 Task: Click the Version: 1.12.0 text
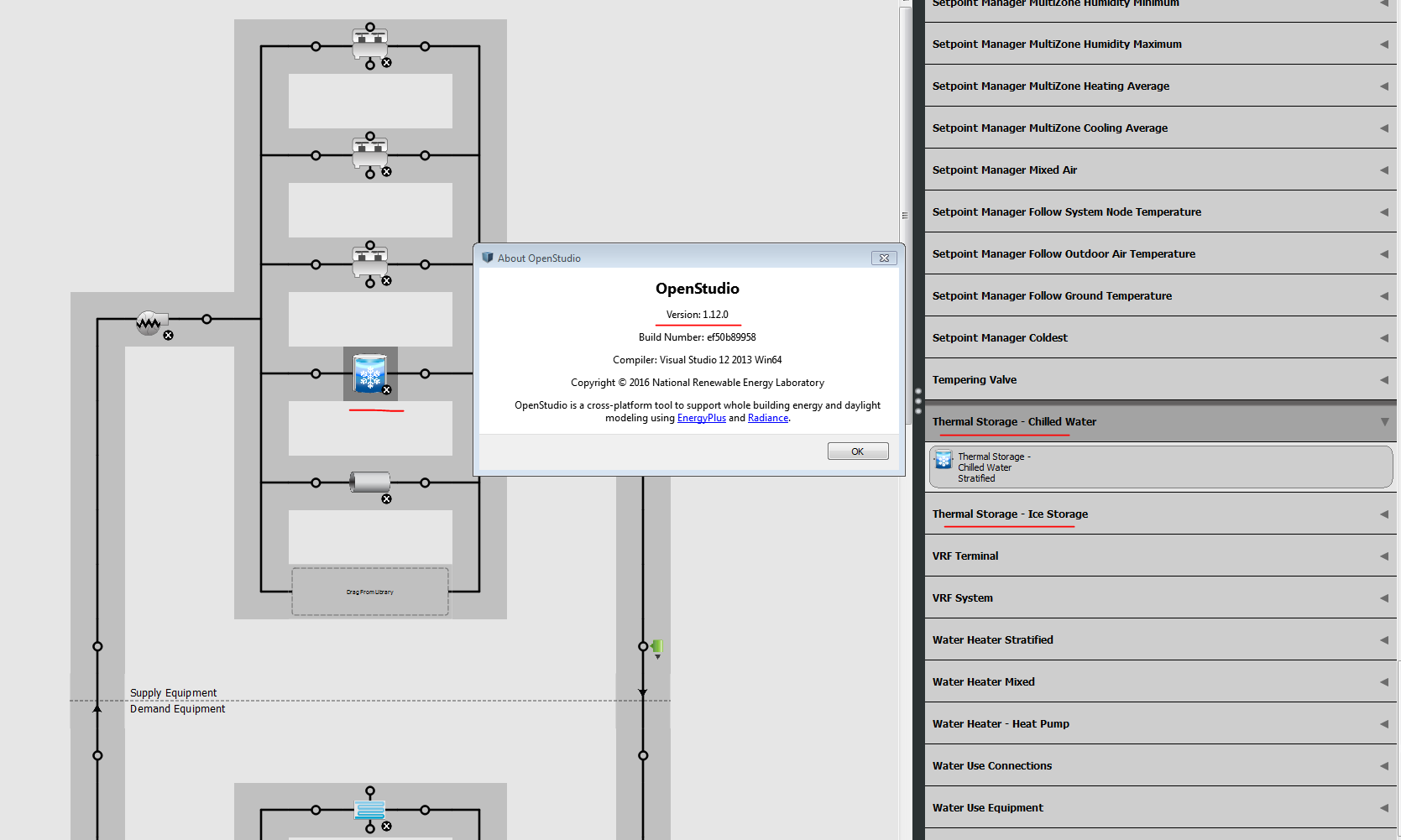[x=698, y=315]
